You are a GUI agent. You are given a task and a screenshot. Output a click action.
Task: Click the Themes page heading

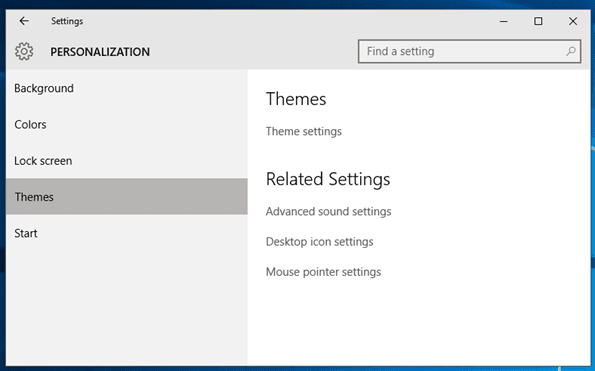point(296,99)
